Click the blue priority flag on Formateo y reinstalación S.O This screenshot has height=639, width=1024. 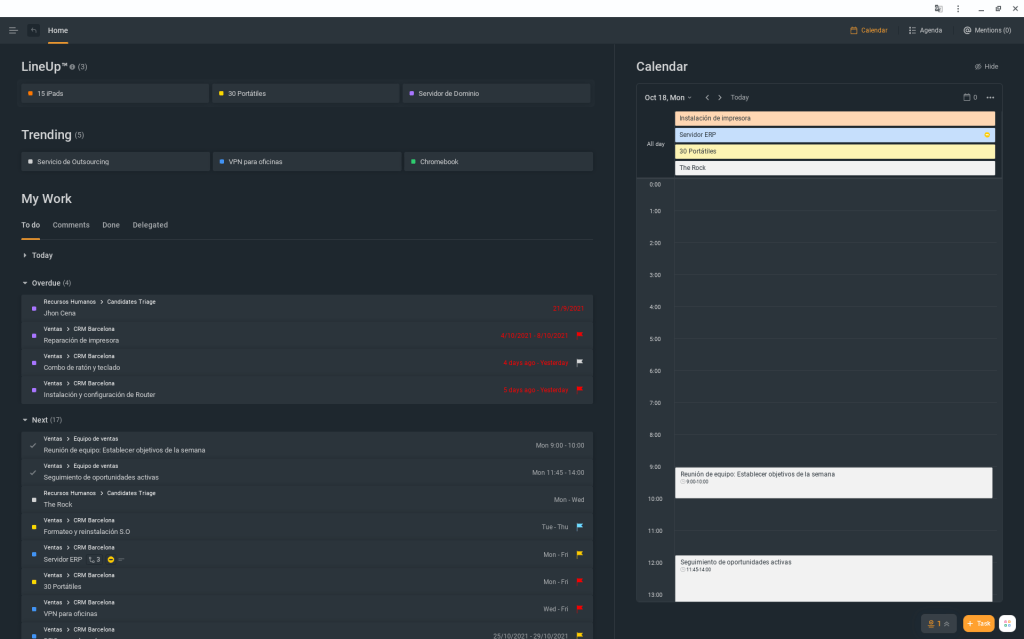580,526
